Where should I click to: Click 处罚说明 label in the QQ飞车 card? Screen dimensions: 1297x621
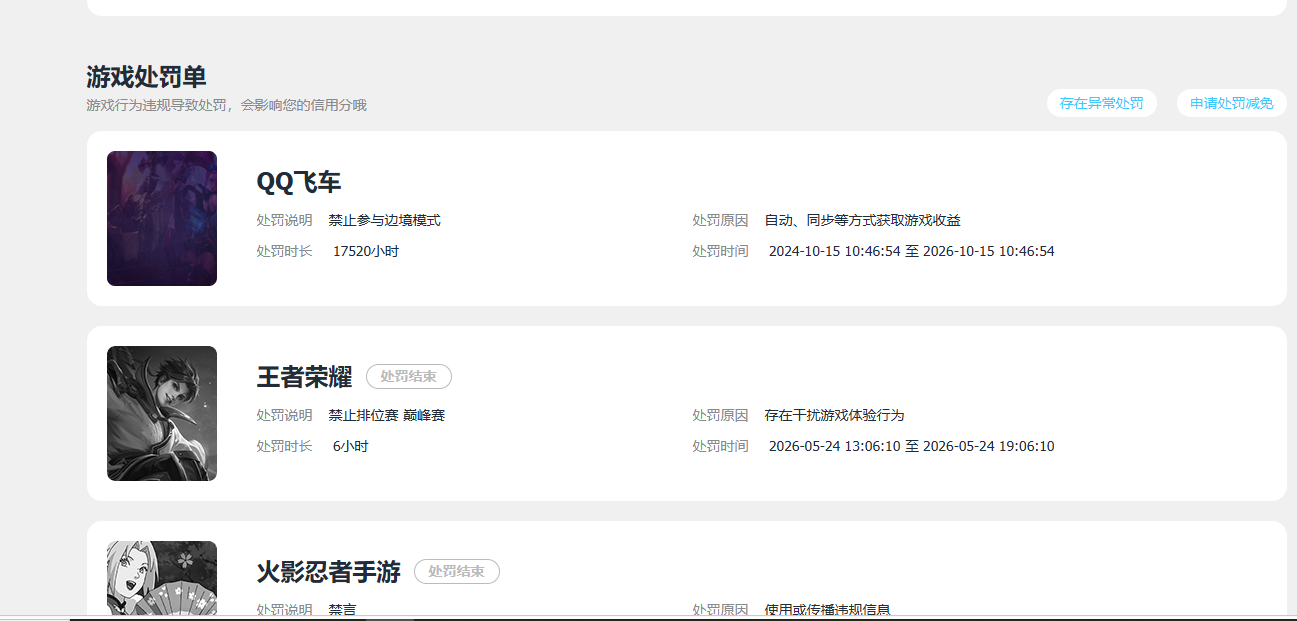click(284, 220)
